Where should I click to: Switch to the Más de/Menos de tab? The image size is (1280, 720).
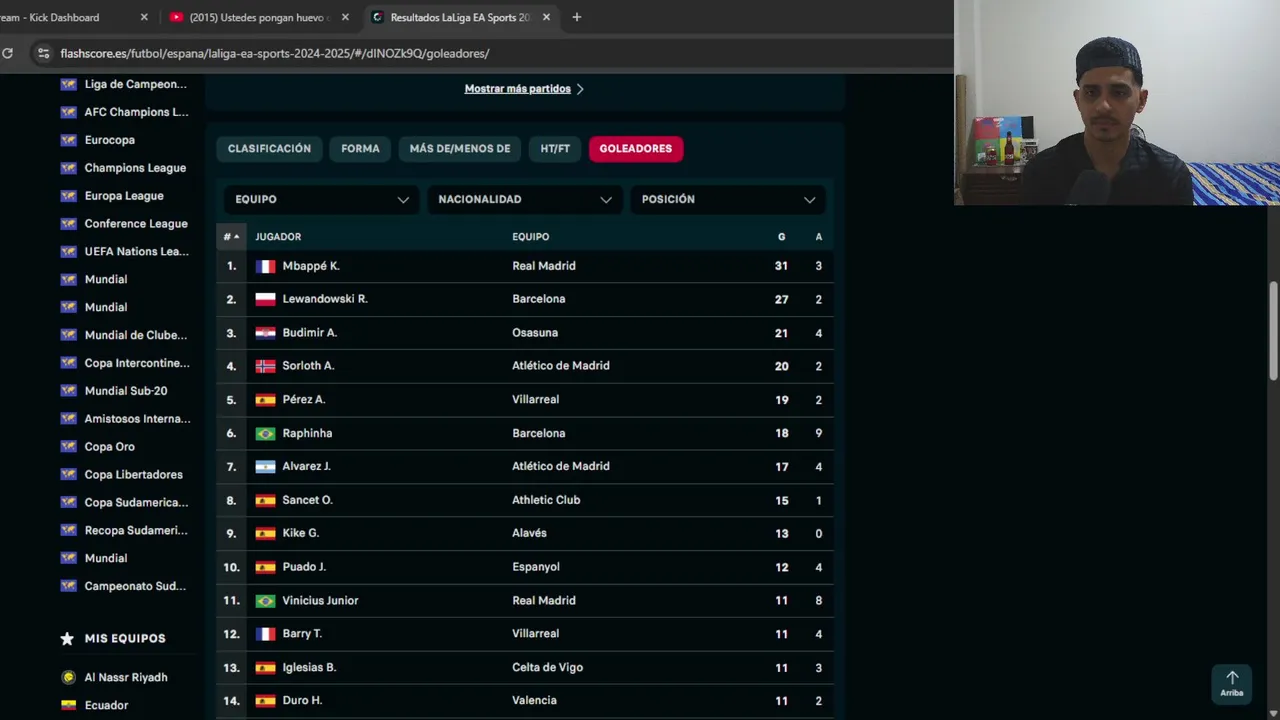[460, 148]
